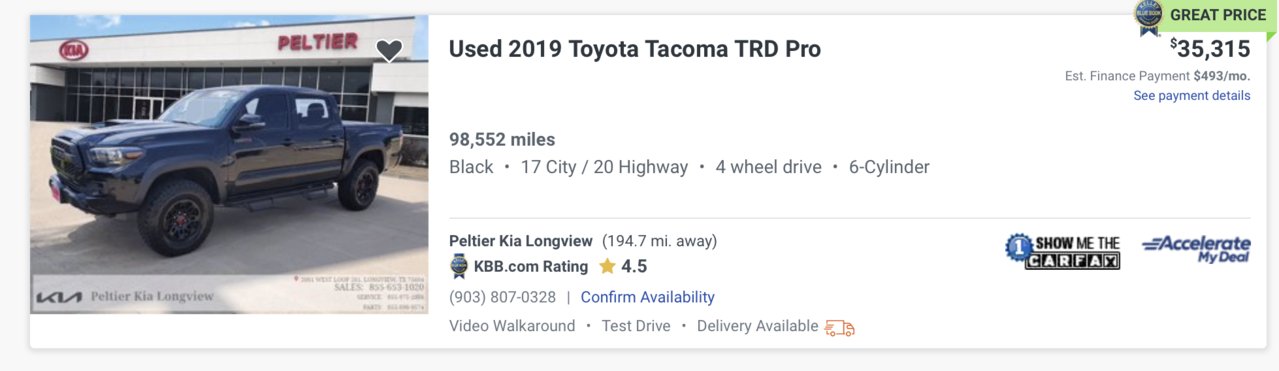
Task: Click the Show Me the CARFAX logo
Action: coord(1062,252)
